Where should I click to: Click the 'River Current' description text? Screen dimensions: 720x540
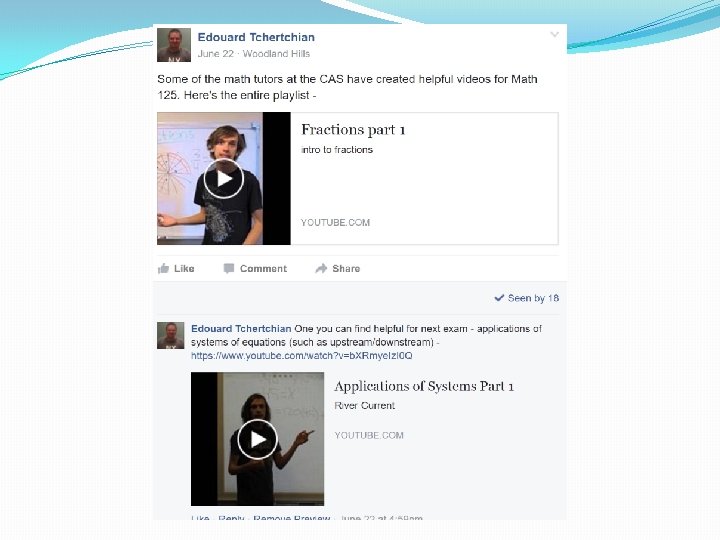pyautogui.click(x=365, y=405)
